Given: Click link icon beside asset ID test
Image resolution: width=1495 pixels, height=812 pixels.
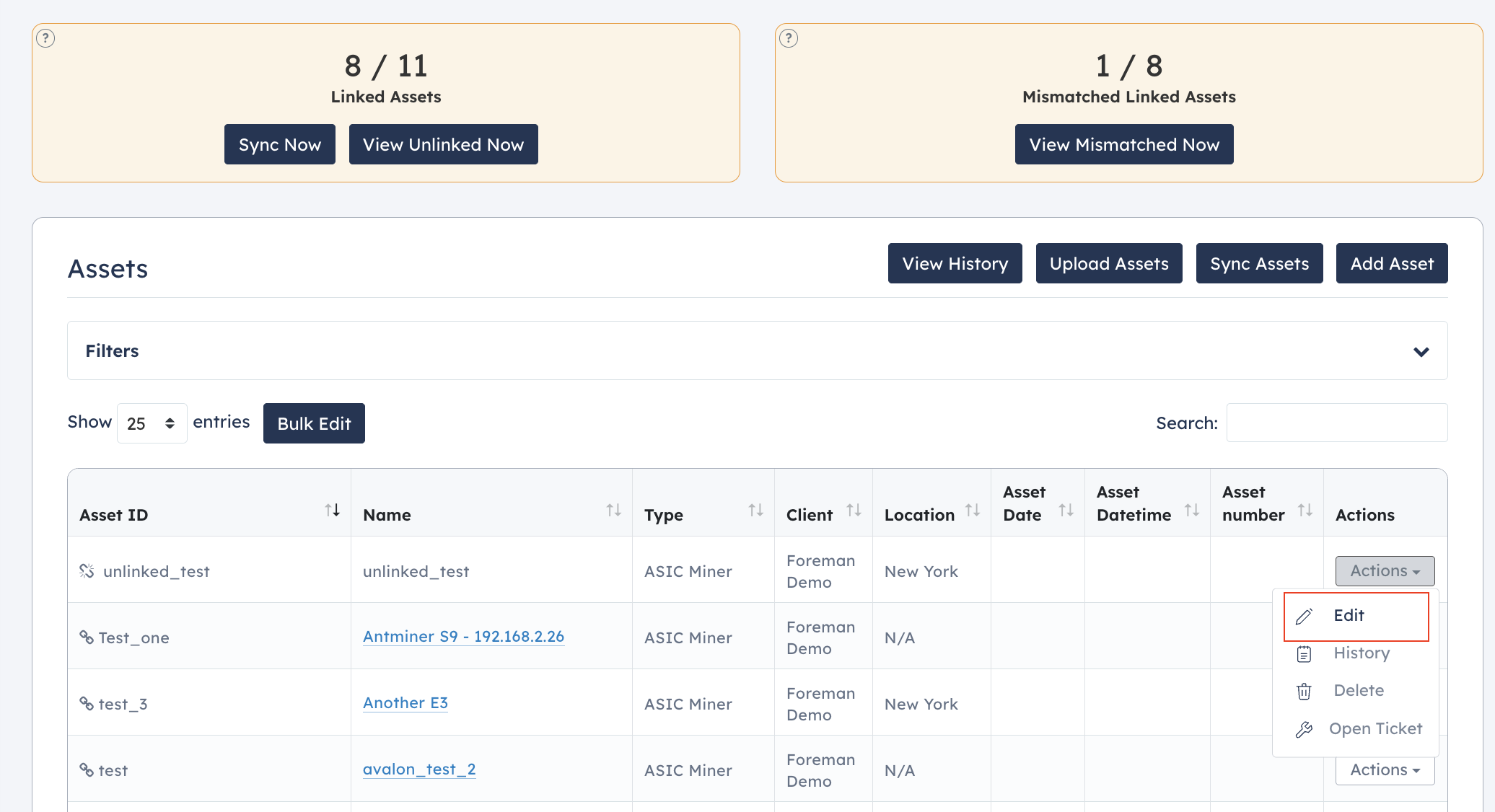Looking at the screenshot, I should tap(87, 770).
